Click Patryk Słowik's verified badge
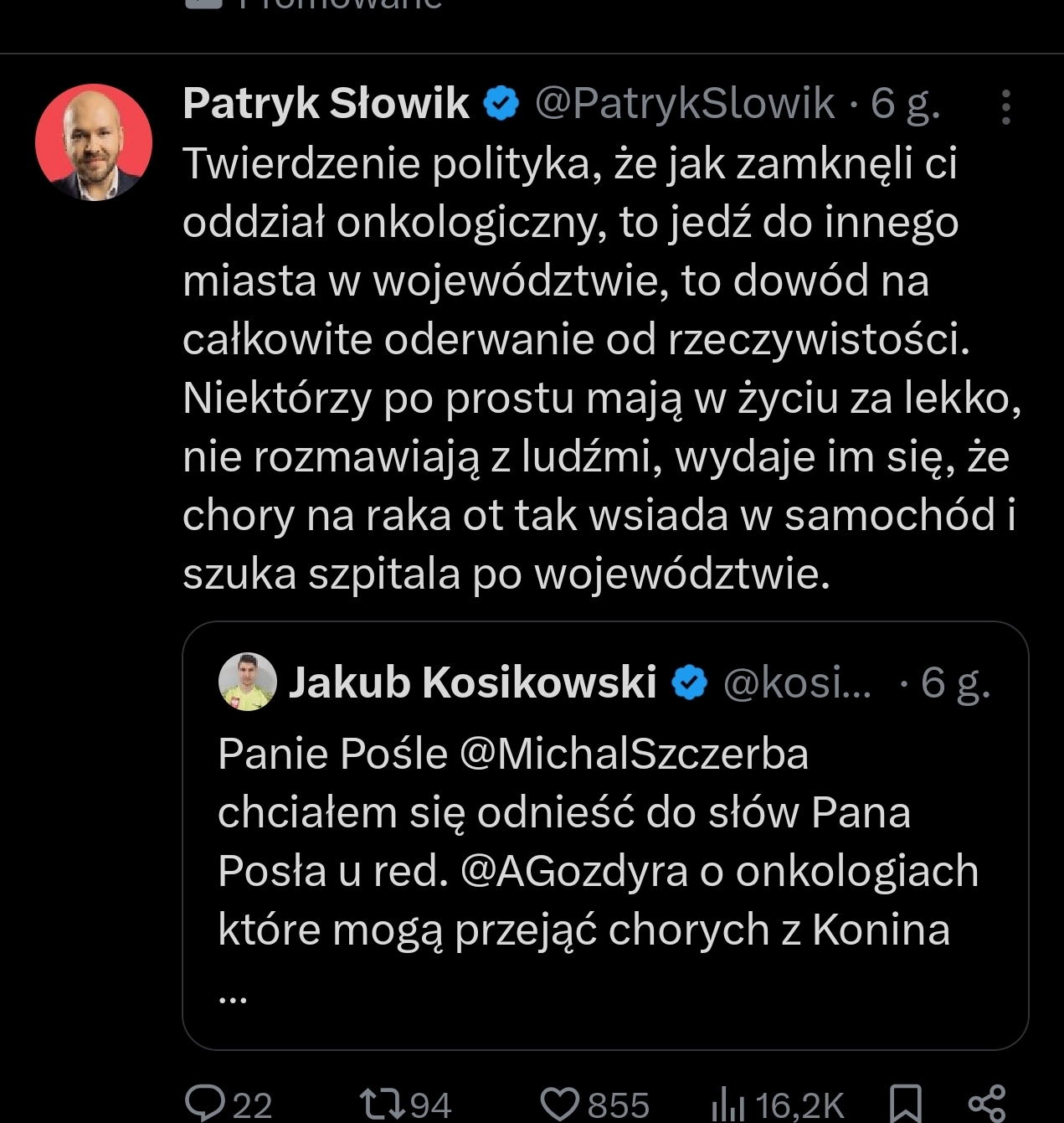The width and height of the screenshot is (1064, 1123). [x=501, y=103]
